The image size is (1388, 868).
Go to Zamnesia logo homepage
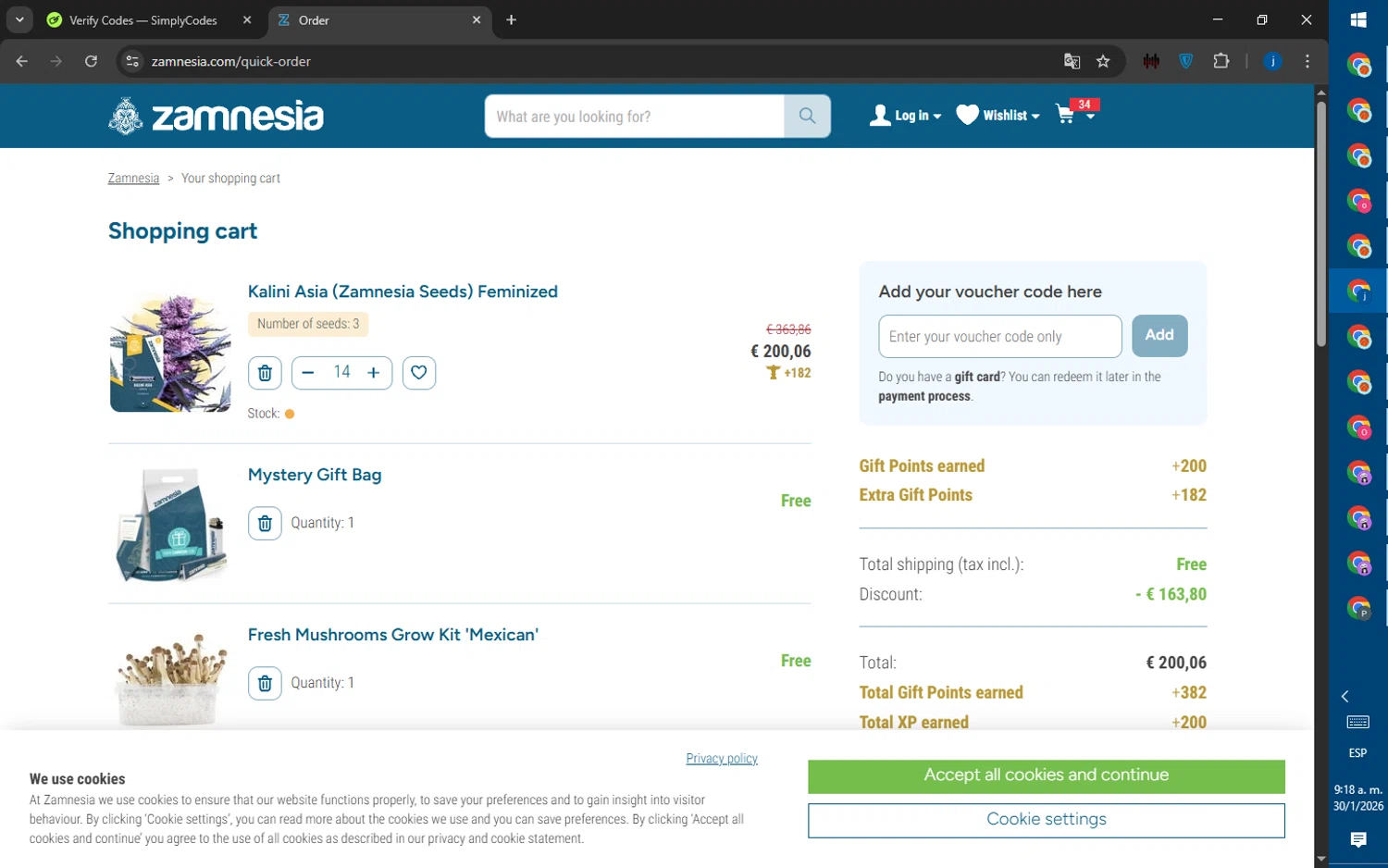[216, 117]
